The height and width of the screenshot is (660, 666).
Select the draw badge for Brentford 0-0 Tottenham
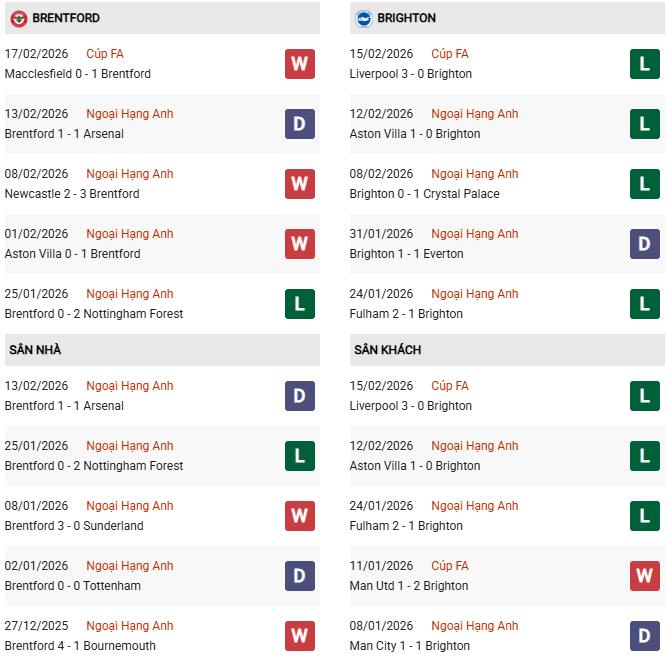point(300,576)
